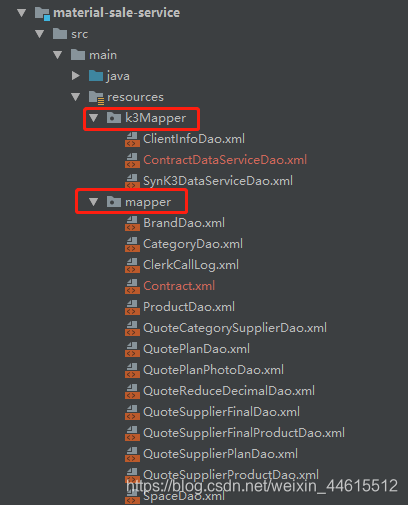Screen dimensions: 408x505
Task: Click XML icon beside BrandDao.xml
Action: point(132,223)
